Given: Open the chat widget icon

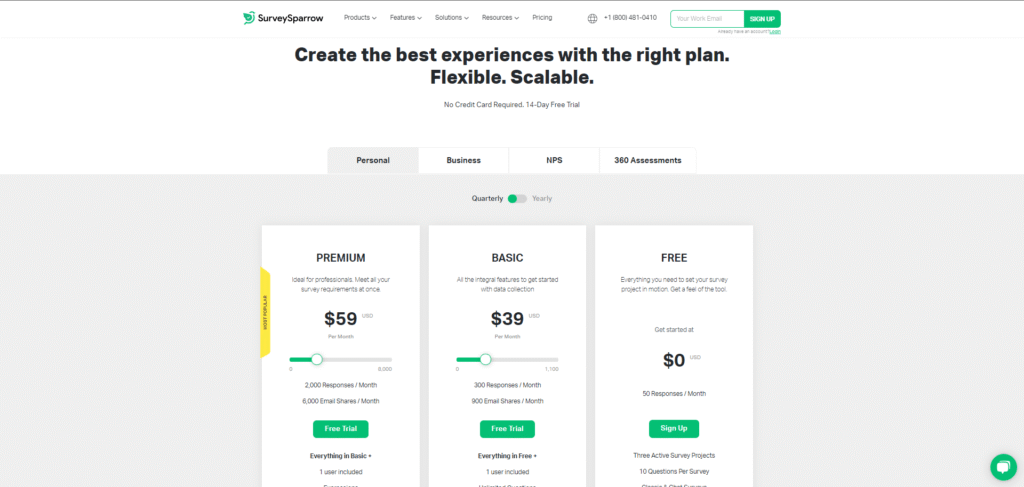Looking at the screenshot, I should [1003, 467].
